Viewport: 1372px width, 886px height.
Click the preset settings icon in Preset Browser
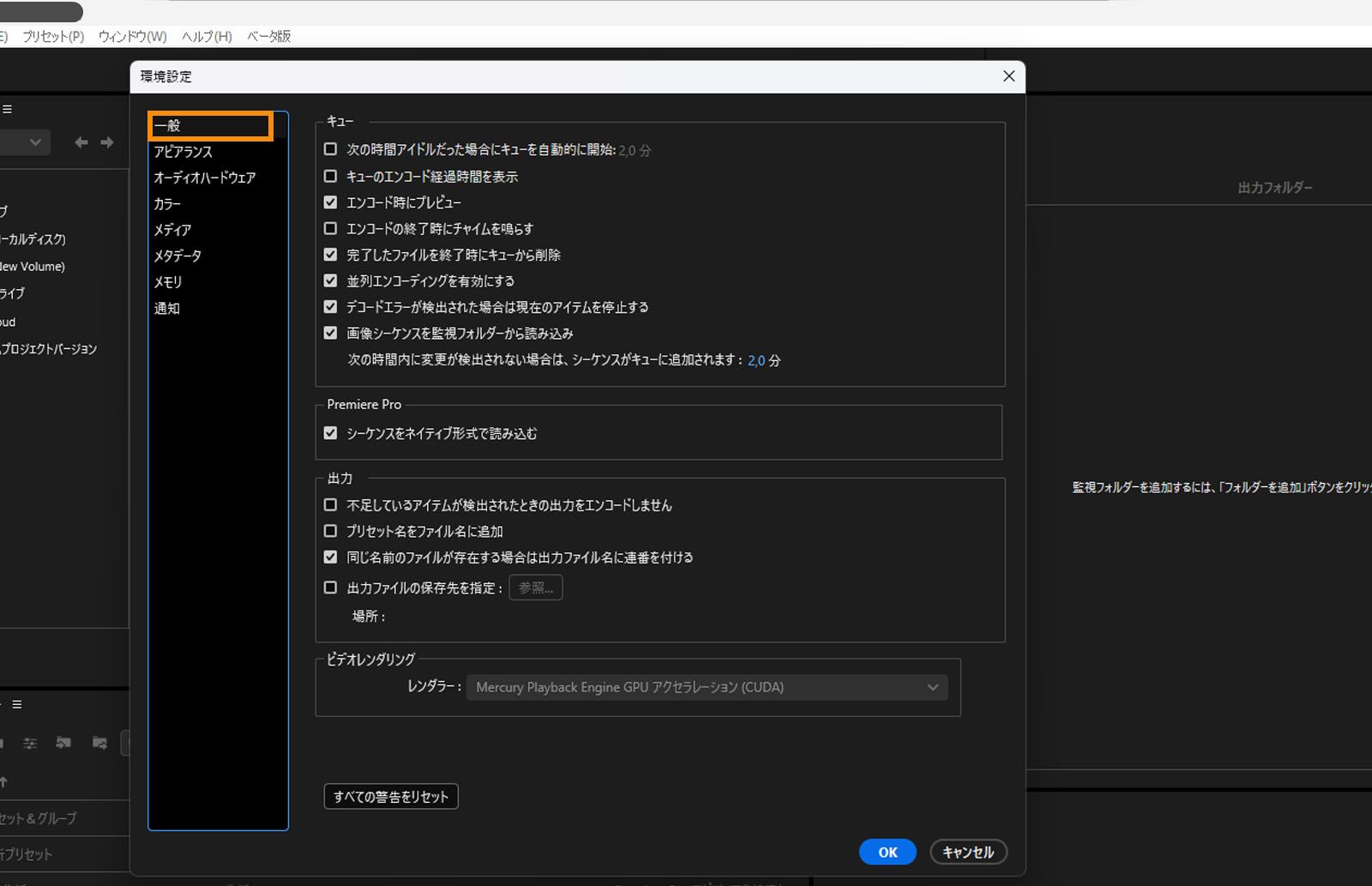(30, 744)
